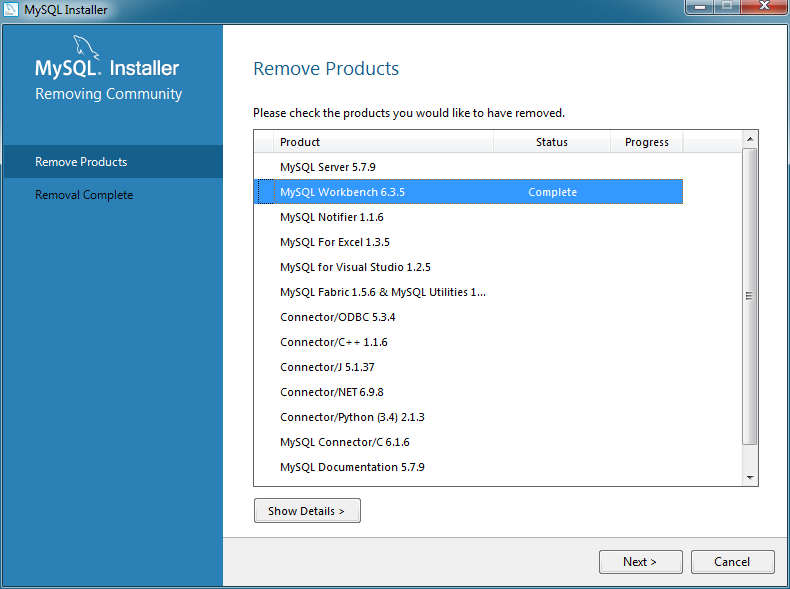The width and height of the screenshot is (790, 589).
Task: Click the MySQL dolphin logo
Action: 86,48
